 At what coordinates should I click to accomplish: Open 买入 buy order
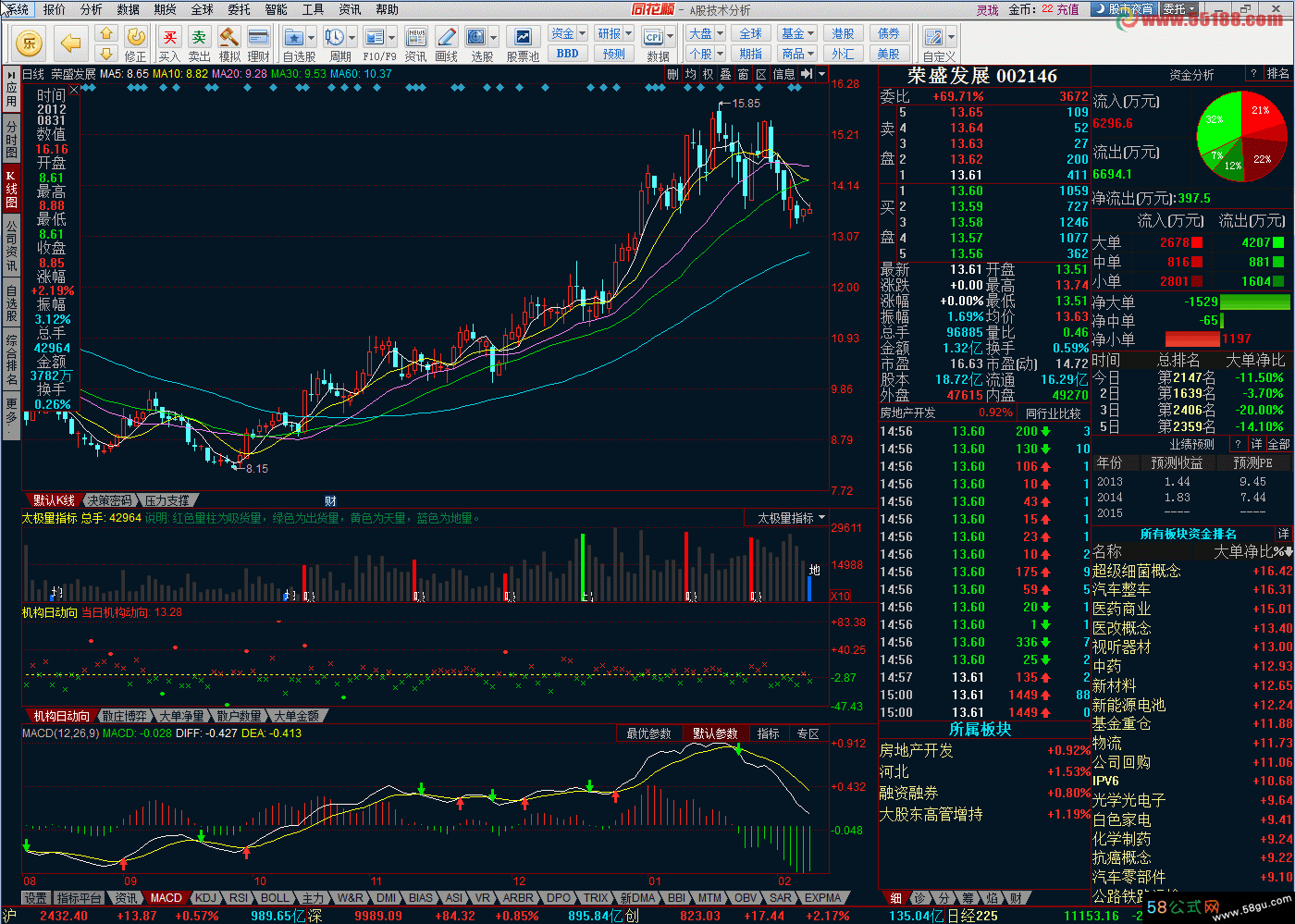pyautogui.click(x=169, y=37)
